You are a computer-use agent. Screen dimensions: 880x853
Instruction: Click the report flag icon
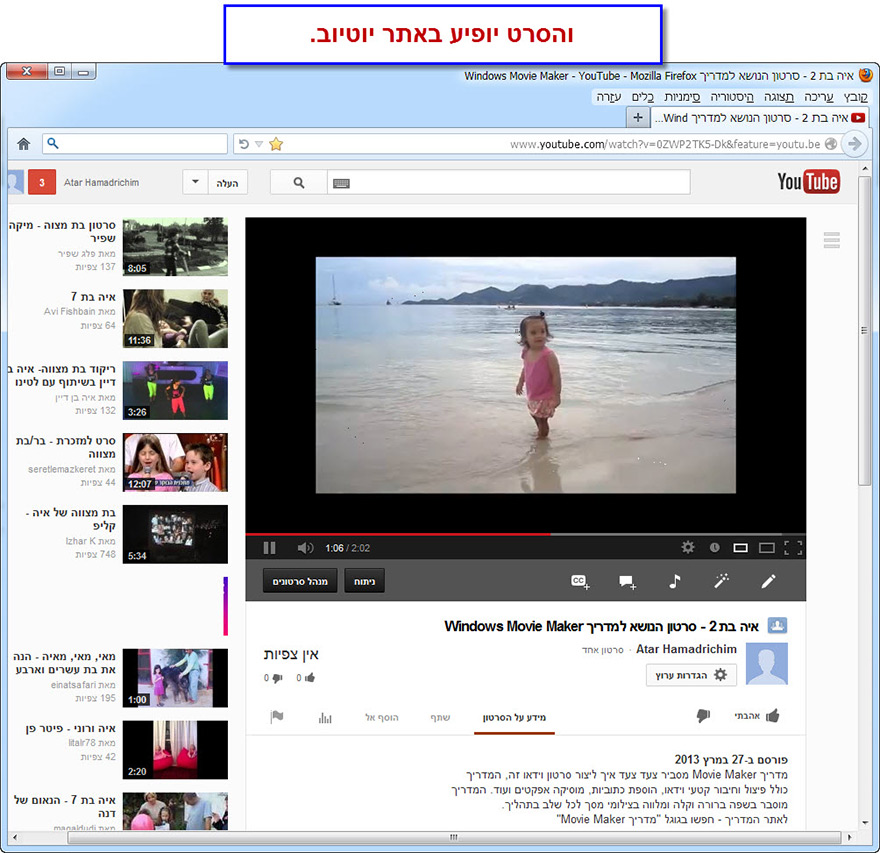click(277, 717)
